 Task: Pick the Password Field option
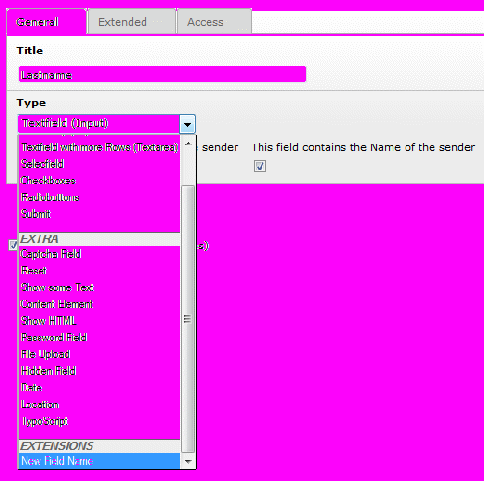pyautogui.click(x=99, y=338)
